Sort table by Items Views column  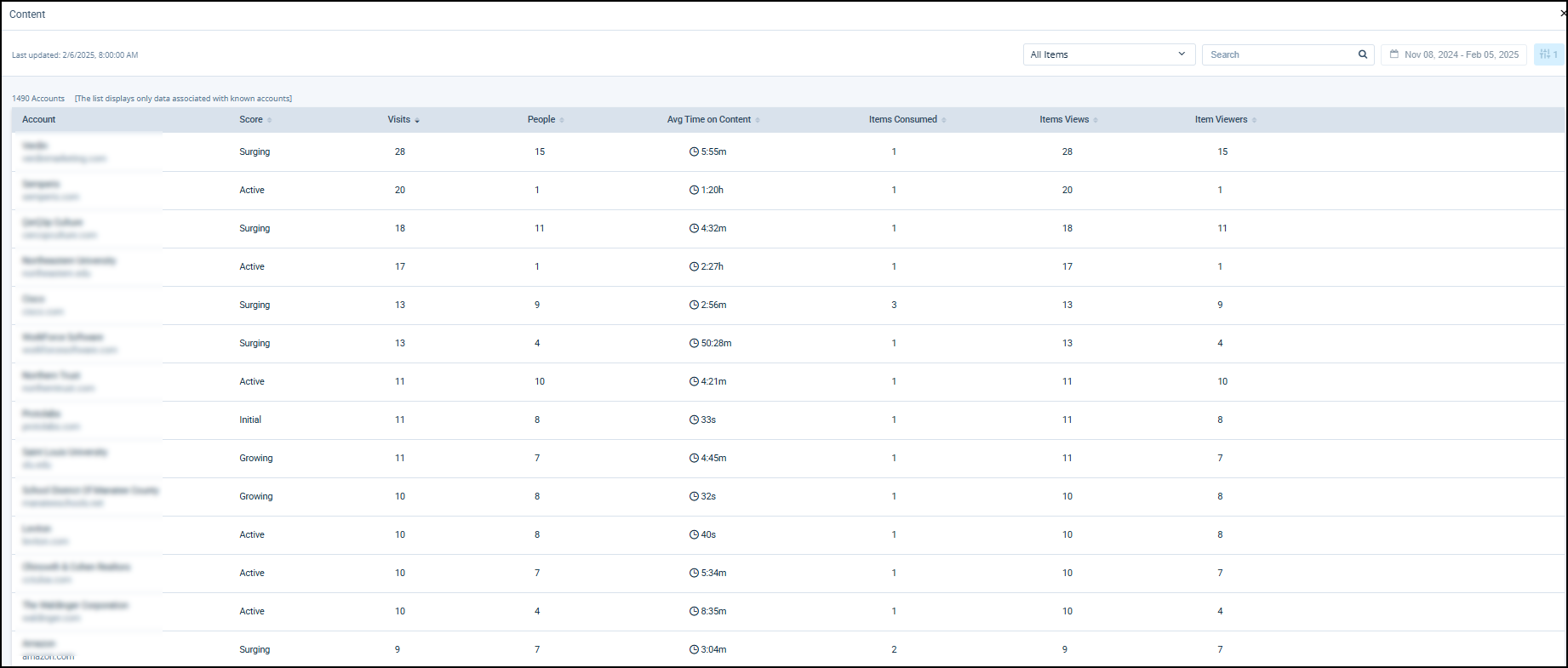click(x=1064, y=119)
